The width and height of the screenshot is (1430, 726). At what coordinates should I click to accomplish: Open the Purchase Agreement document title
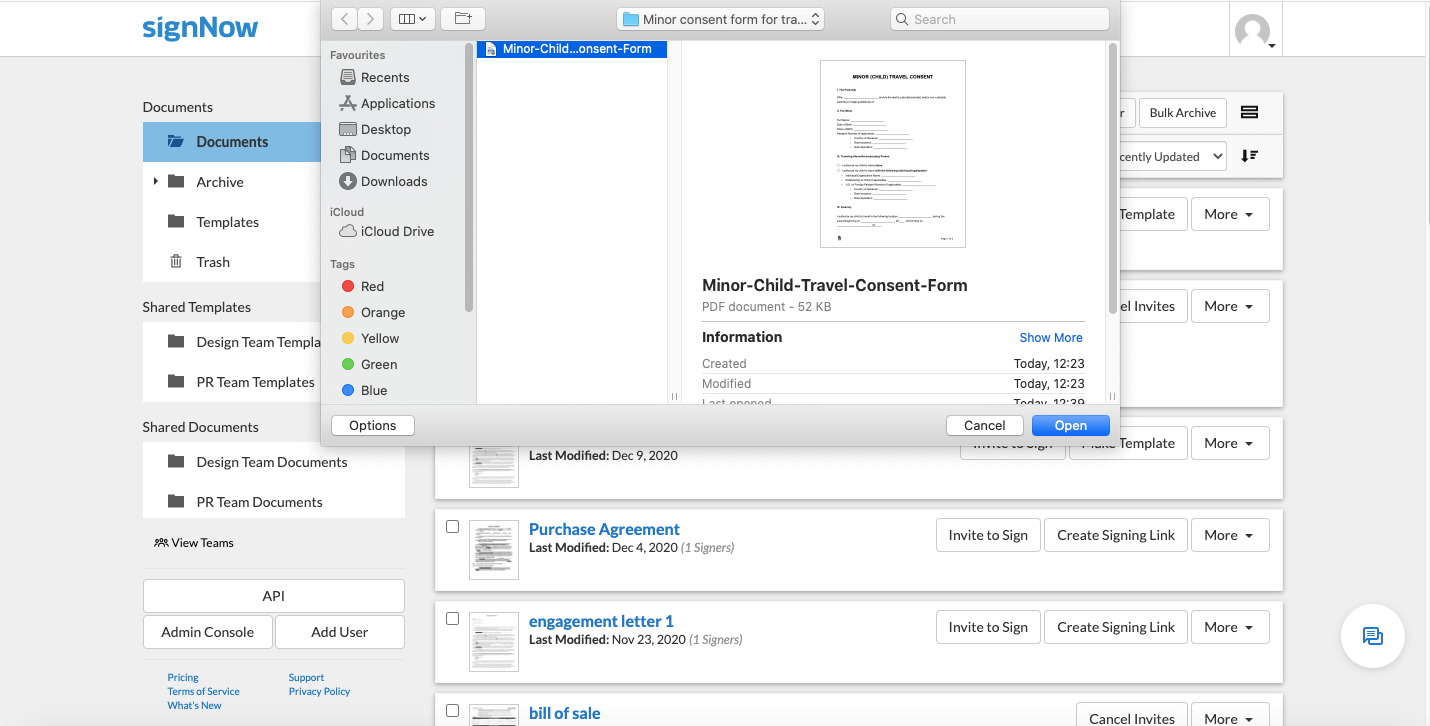coord(604,529)
